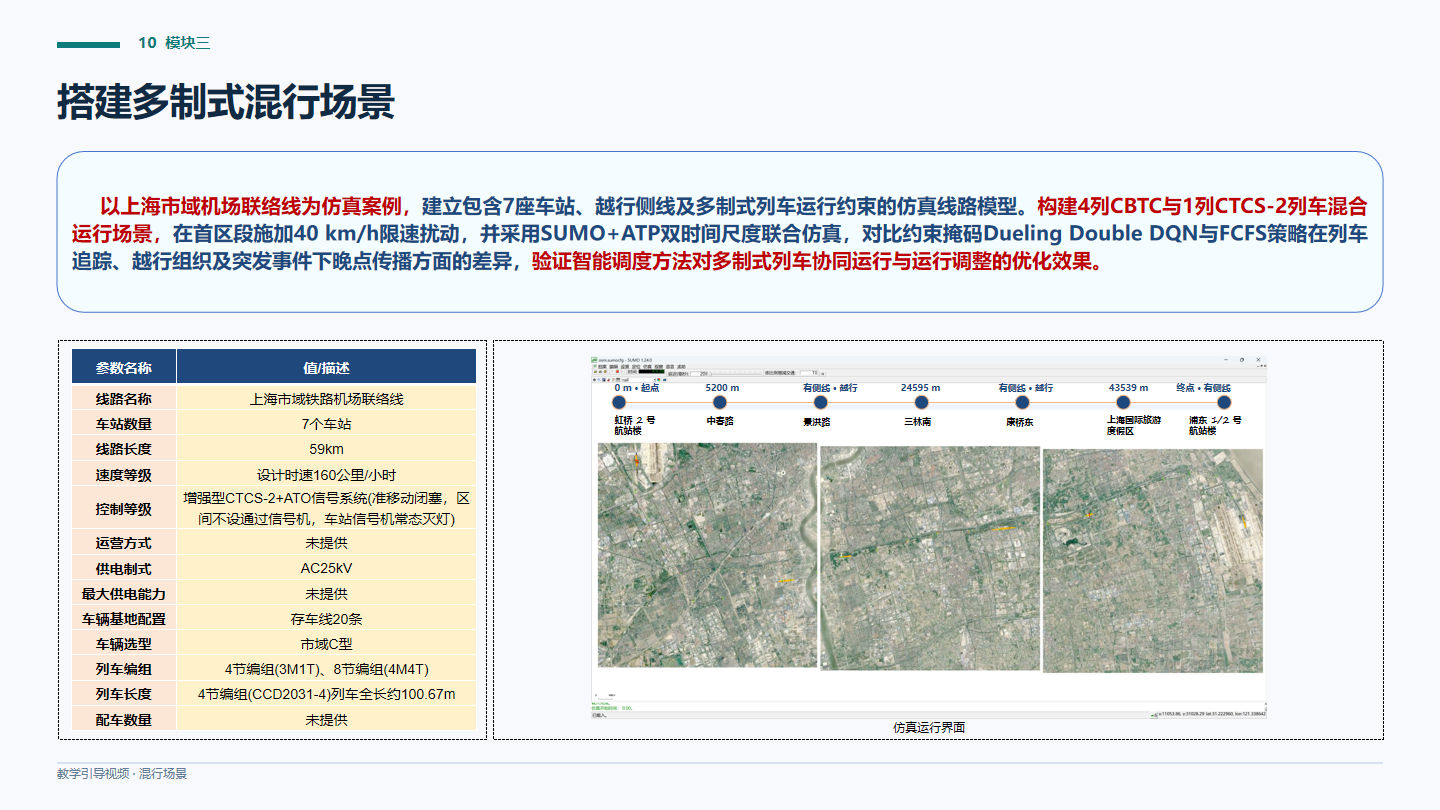
Task: Open the middle satellite map tile
Action: (929, 558)
